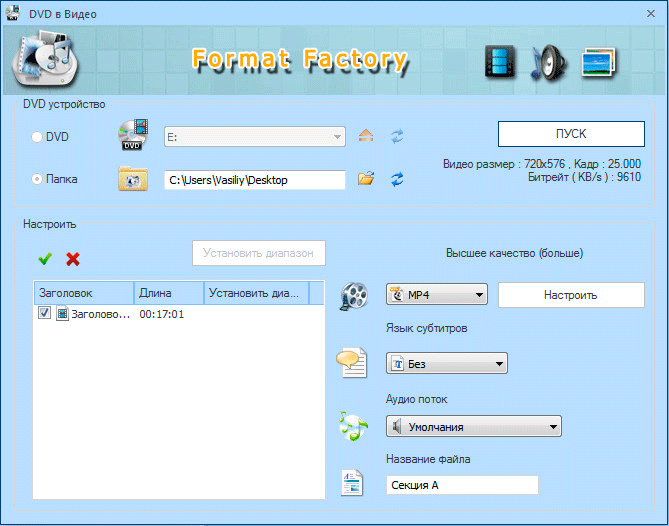Refresh the DVD drive list
The height and width of the screenshot is (526, 669).
coord(397,137)
